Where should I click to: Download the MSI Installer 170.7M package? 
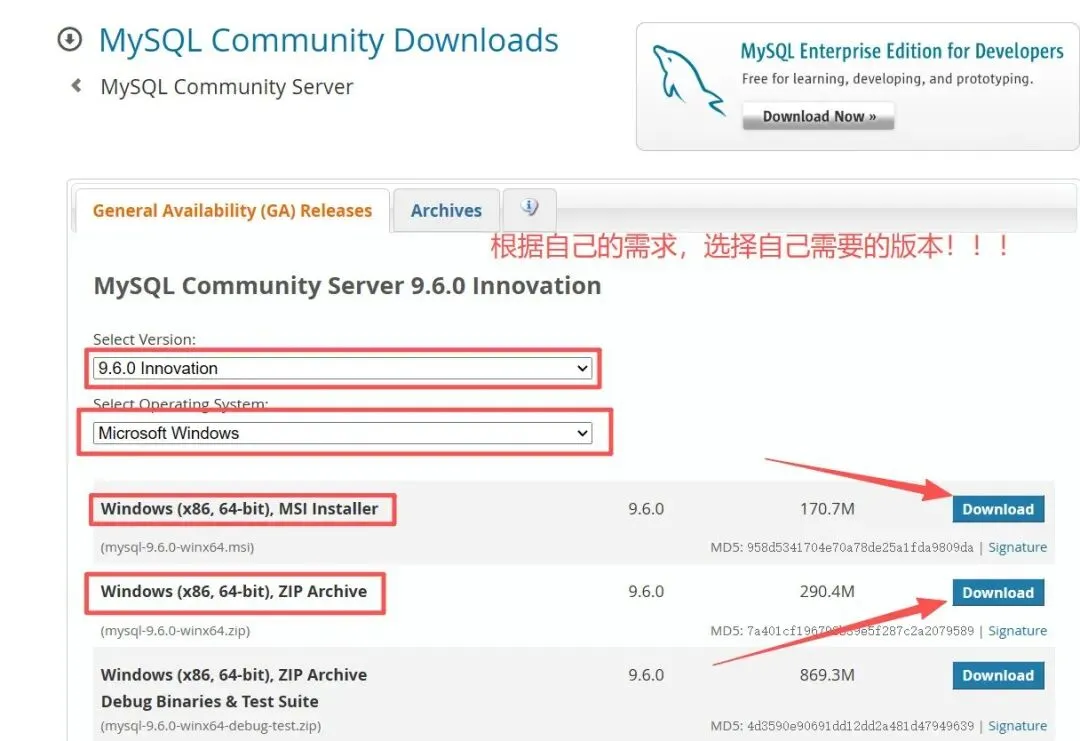(x=998, y=510)
